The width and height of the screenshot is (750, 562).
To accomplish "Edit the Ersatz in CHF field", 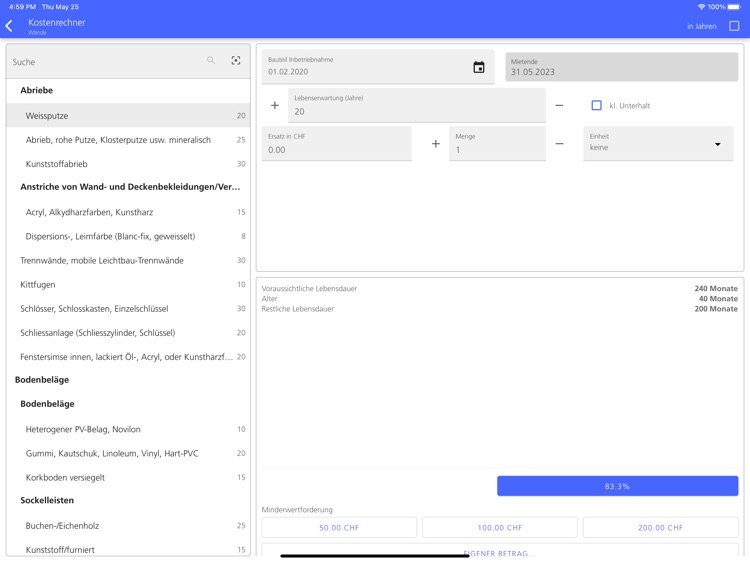I will pos(337,143).
